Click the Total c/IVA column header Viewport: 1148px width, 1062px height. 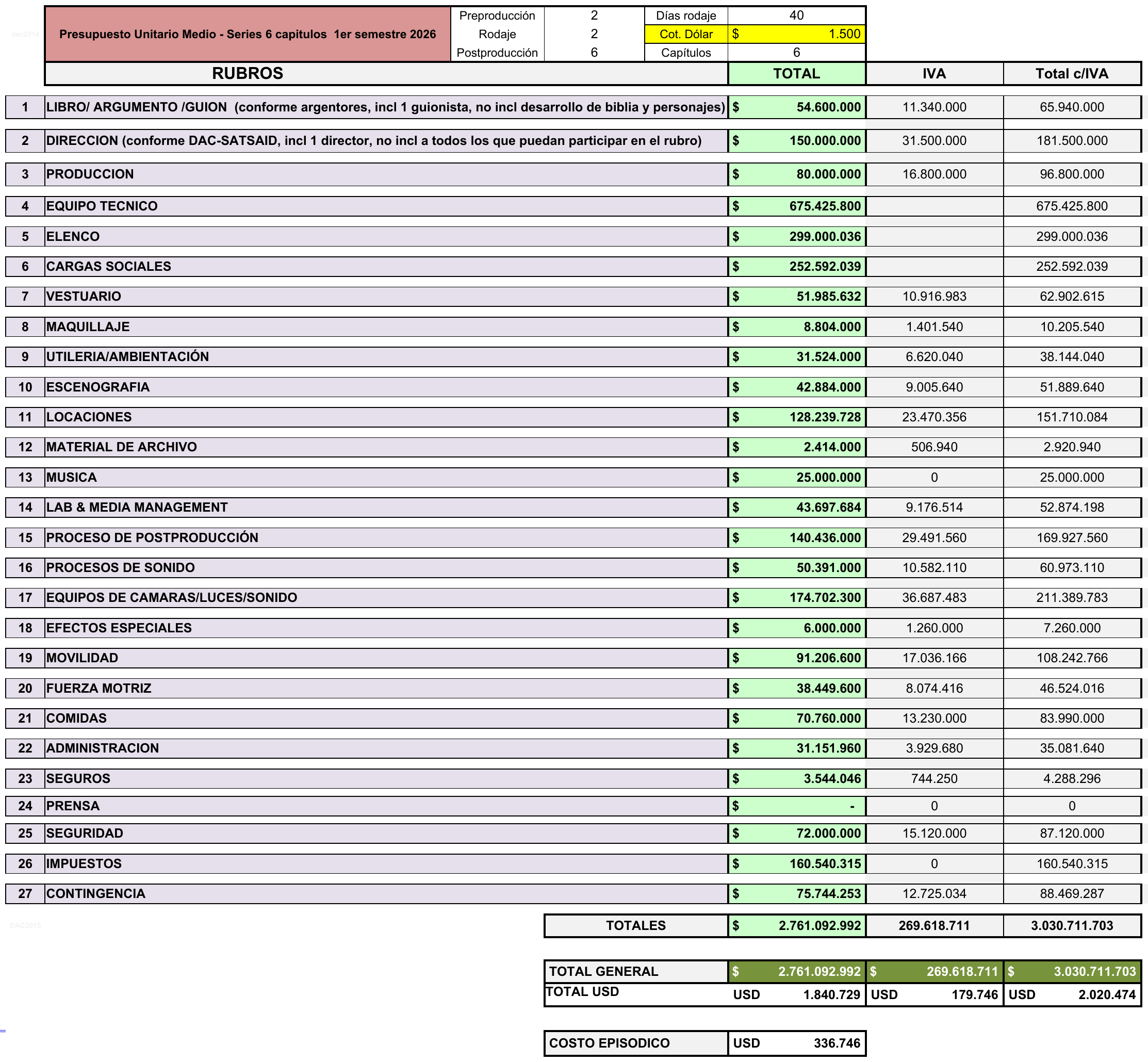coord(1071,74)
